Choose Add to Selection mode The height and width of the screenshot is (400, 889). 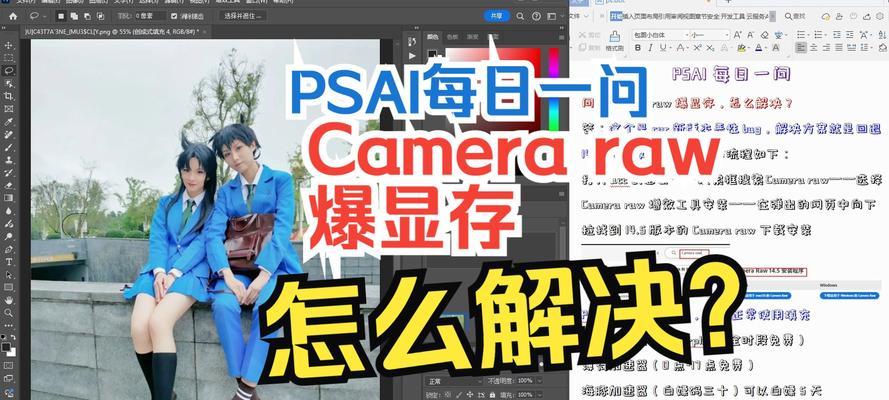[74, 16]
